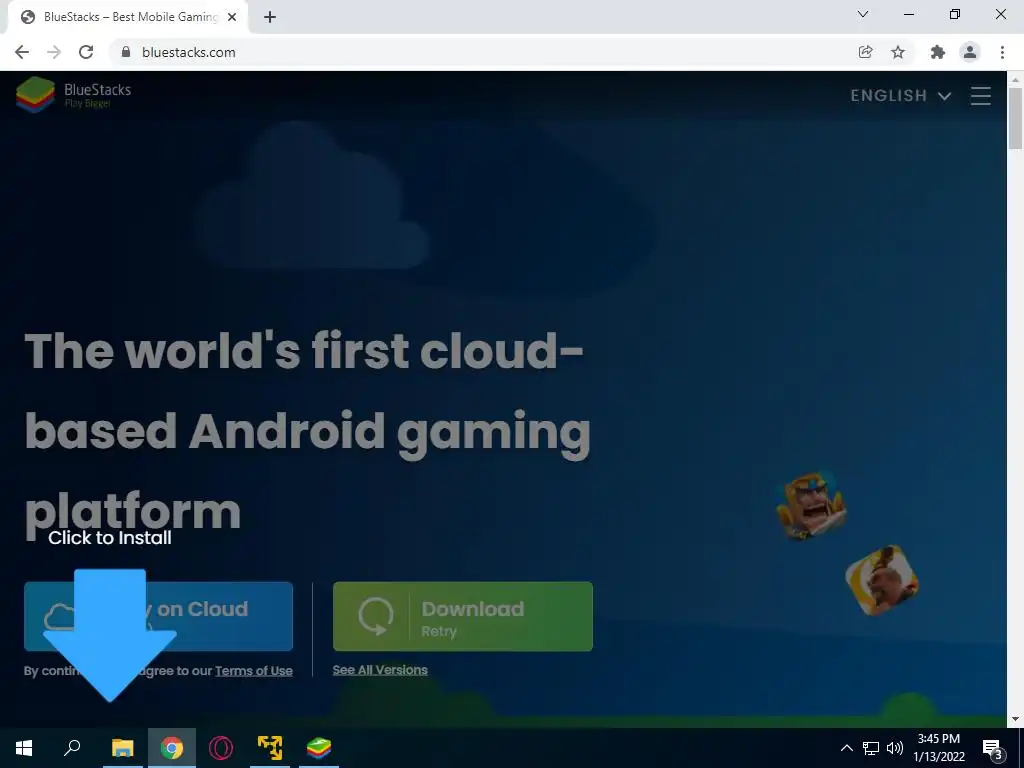Click the green Download Retry button
This screenshot has height=768, width=1024.
463,616
